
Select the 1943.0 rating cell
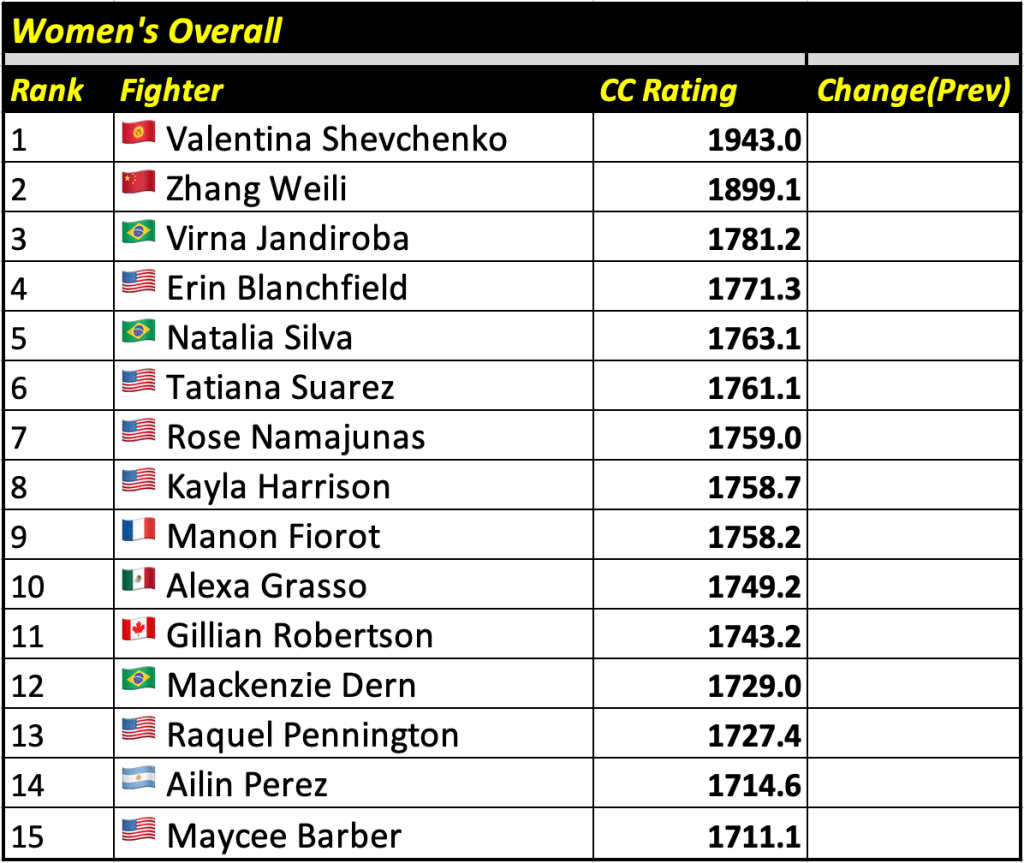point(754,139)
